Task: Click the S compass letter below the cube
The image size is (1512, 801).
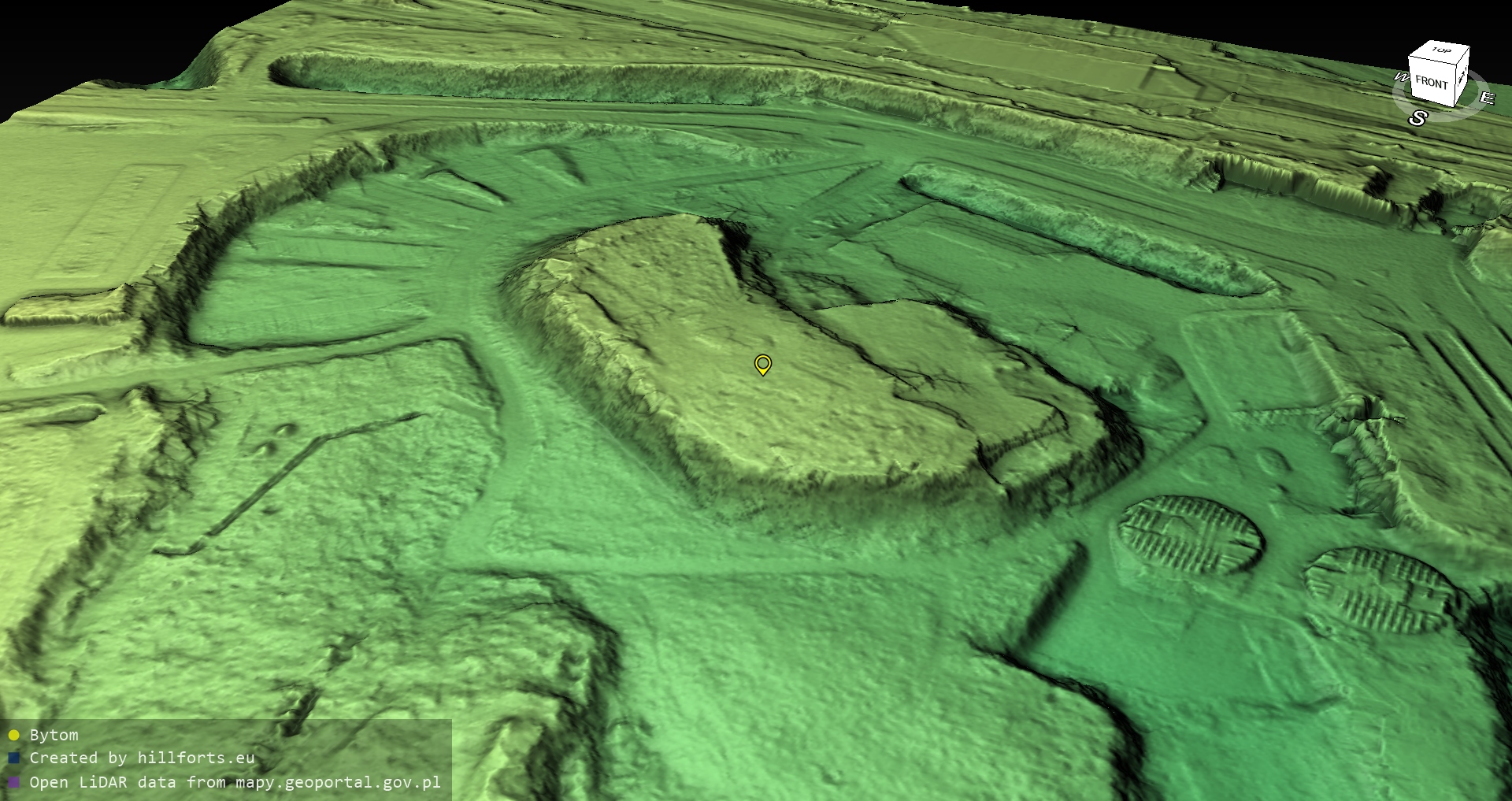Action: click(1417, 118)
